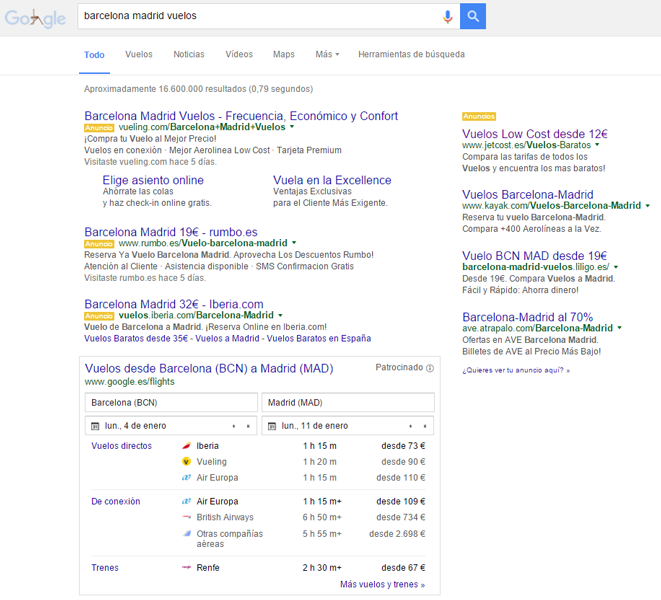Click the info icon next to Patrocinado
Image resolution: width=661 pixels, height=600 pixels.
pyautogui.click(x=430, y=368)
